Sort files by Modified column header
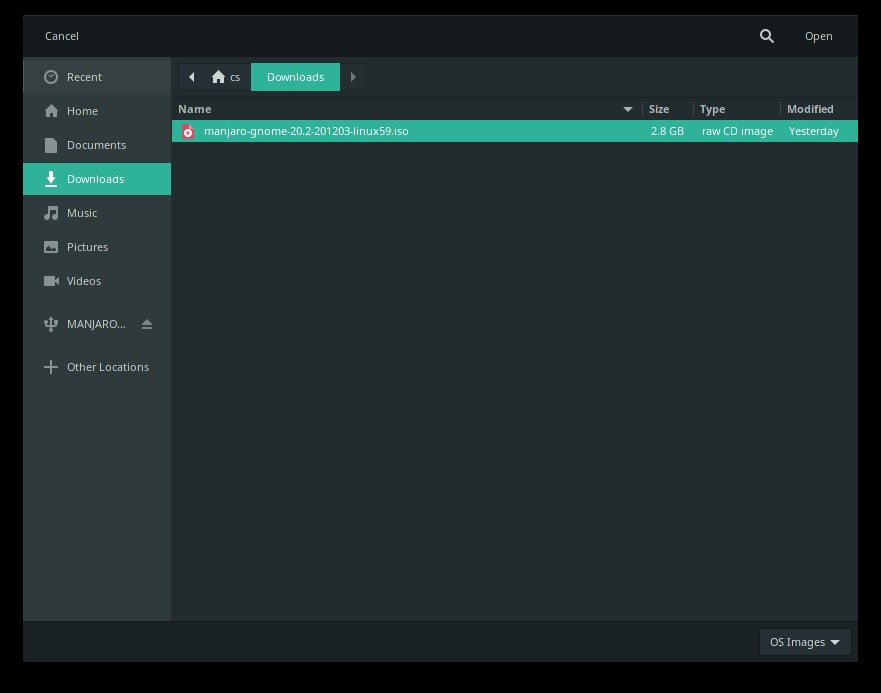This screenshot has width=881, height=693. click(819, 109)
